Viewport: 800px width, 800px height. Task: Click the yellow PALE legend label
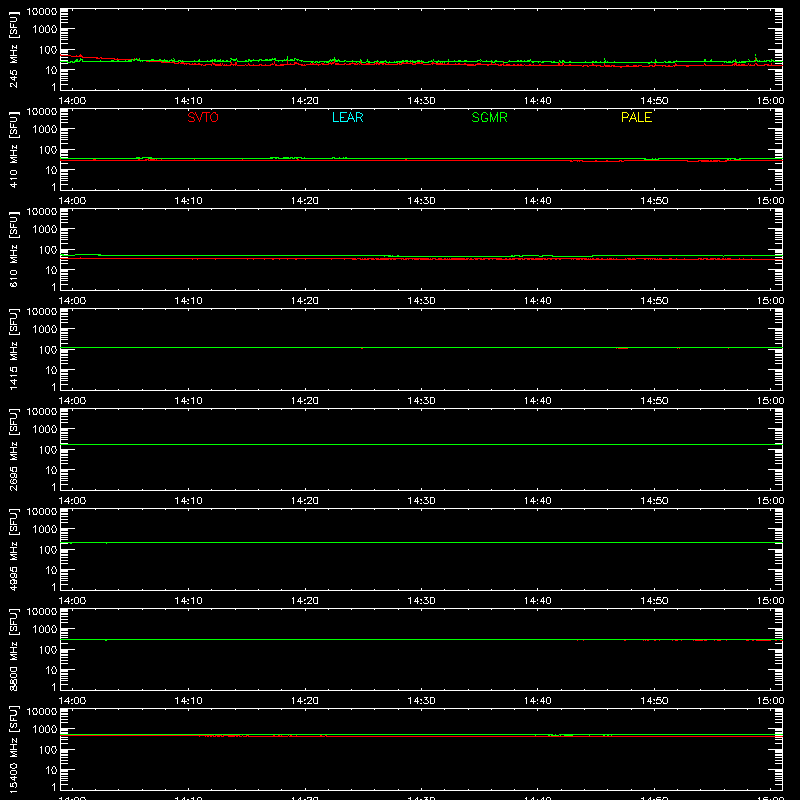(636, 117)
